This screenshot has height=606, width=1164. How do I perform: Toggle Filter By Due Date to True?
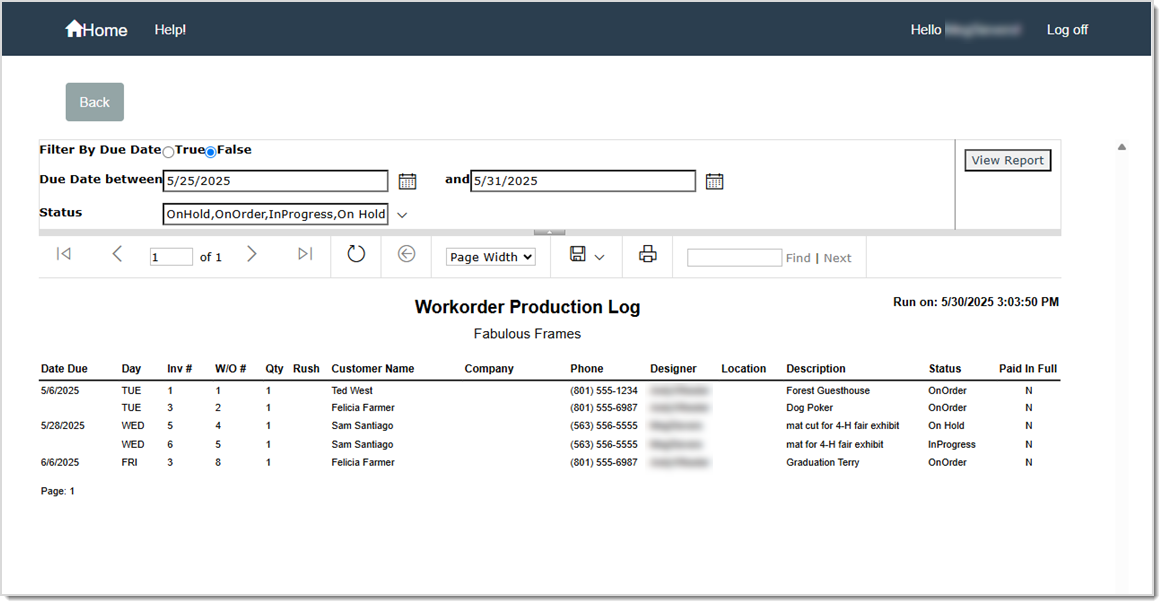pos(168,150)
